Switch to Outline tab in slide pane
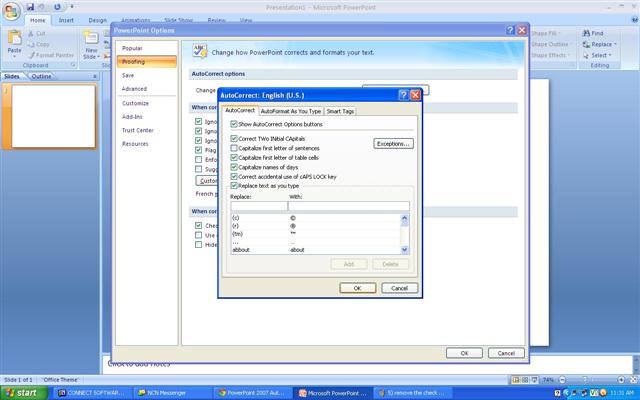The image size is (640, 400). click(x=41, y=76)
